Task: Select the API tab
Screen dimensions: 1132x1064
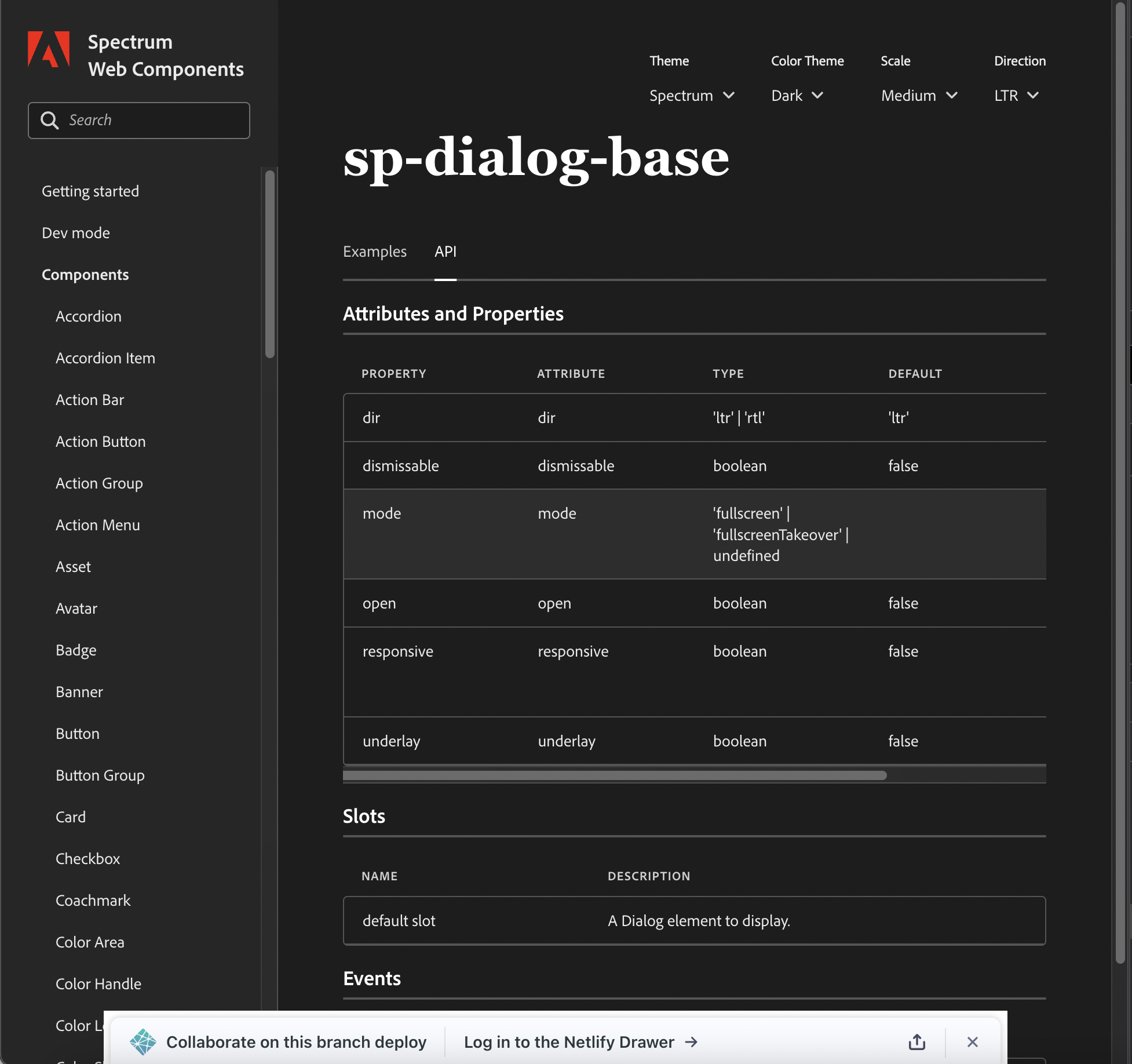Action: coord(445,252)
